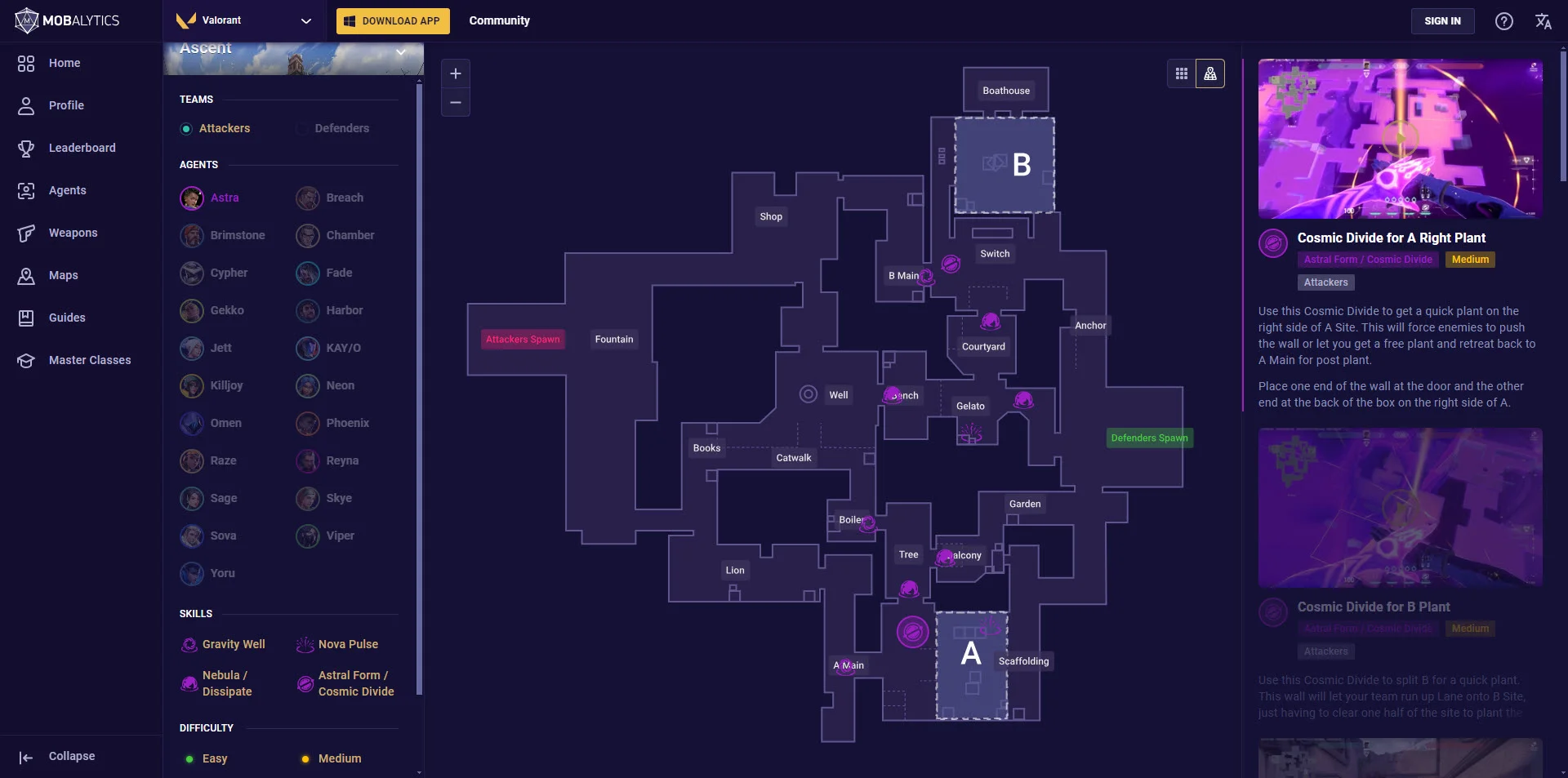1568x778 pixels.
Task: Click the B site label on map
Action: (x=1022, y=165)
